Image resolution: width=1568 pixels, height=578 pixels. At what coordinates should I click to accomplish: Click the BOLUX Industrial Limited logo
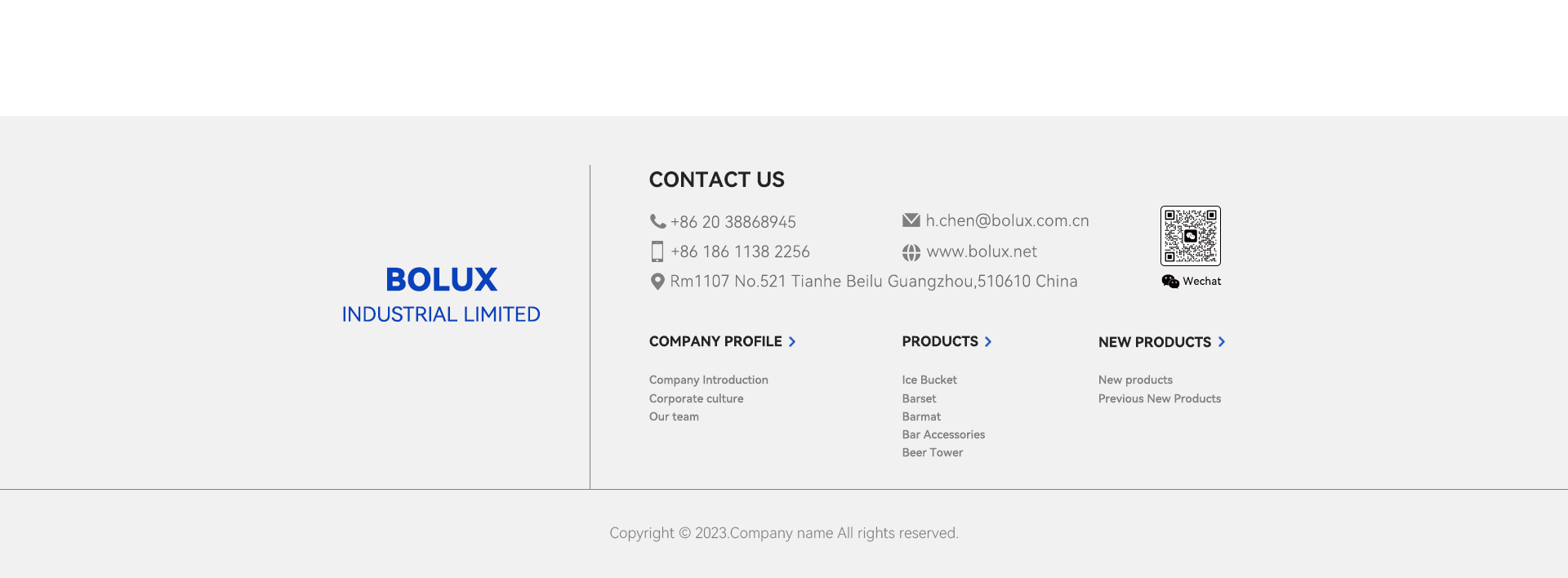click(441, 294)
